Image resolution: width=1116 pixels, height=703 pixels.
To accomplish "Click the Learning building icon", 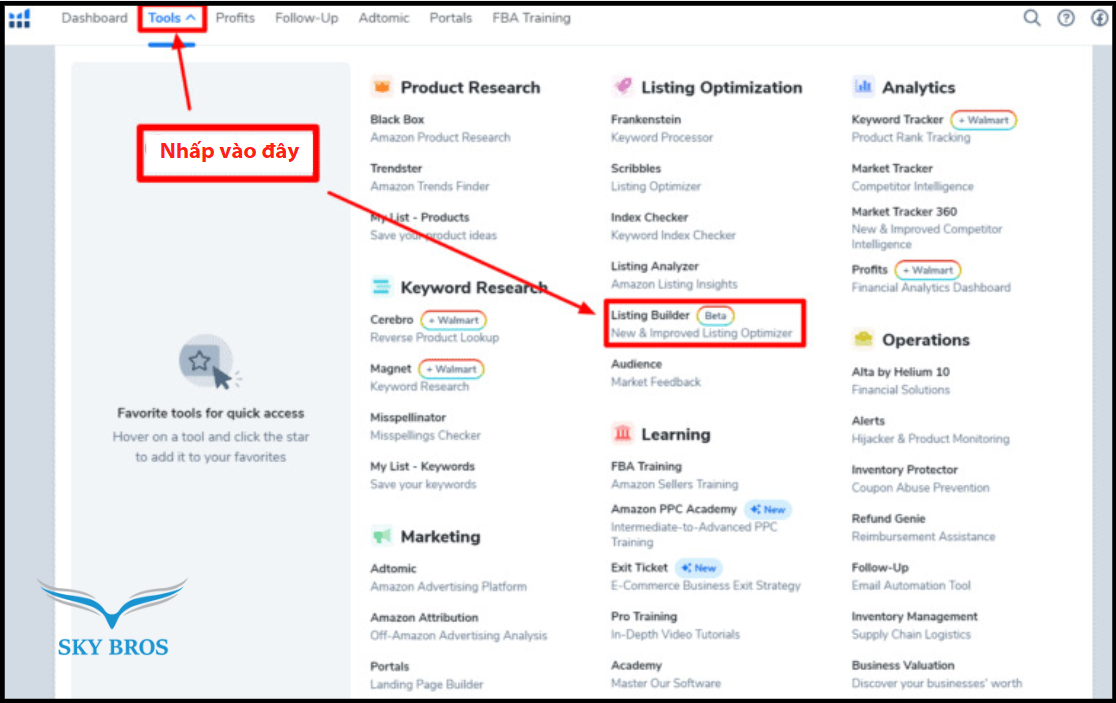I will [x=623, y=433].
